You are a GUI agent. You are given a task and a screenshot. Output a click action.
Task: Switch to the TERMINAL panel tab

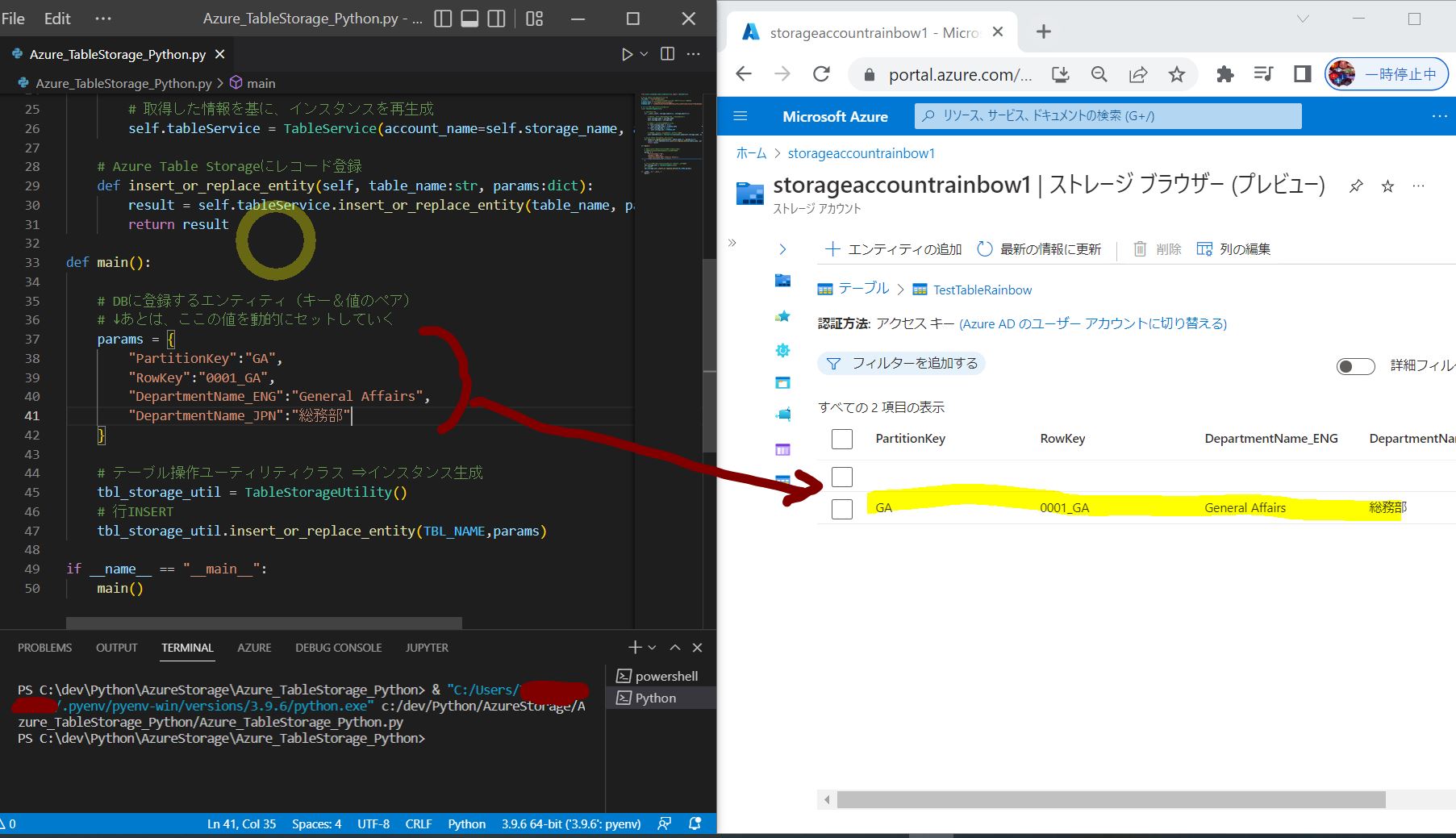click(187, 648)
